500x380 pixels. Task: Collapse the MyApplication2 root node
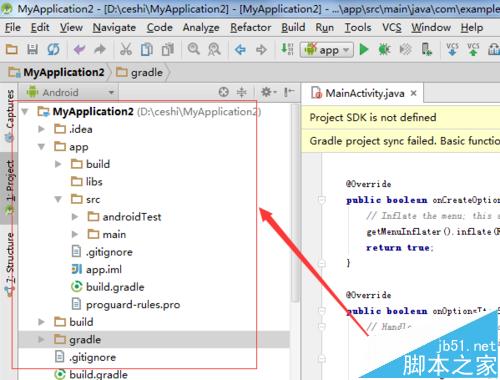25,112
